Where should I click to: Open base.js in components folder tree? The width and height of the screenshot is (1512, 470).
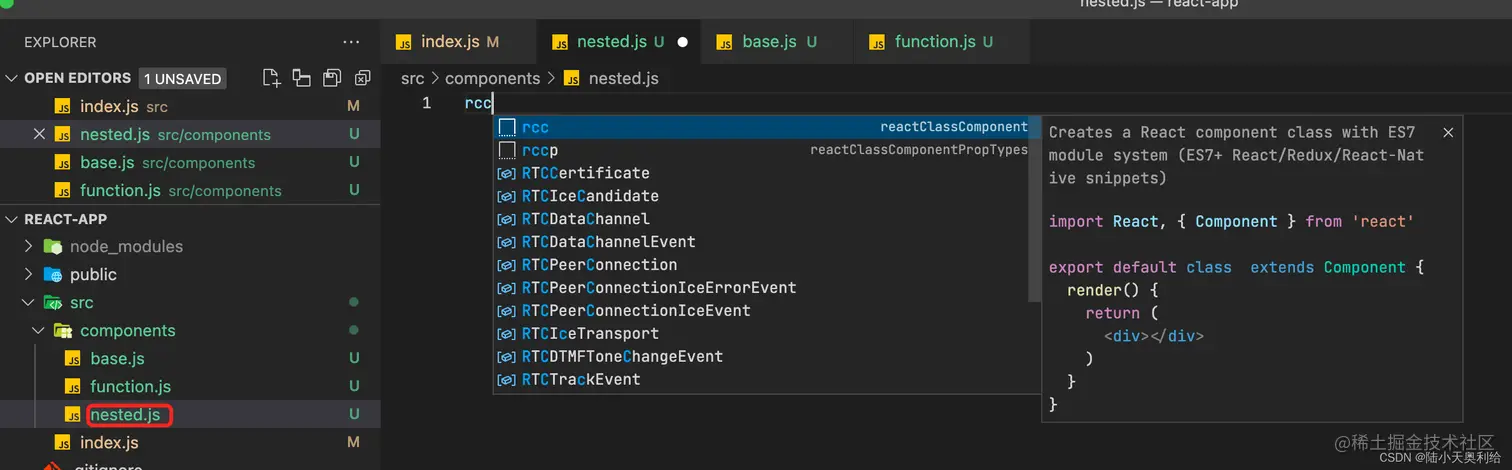pos(190,359)
